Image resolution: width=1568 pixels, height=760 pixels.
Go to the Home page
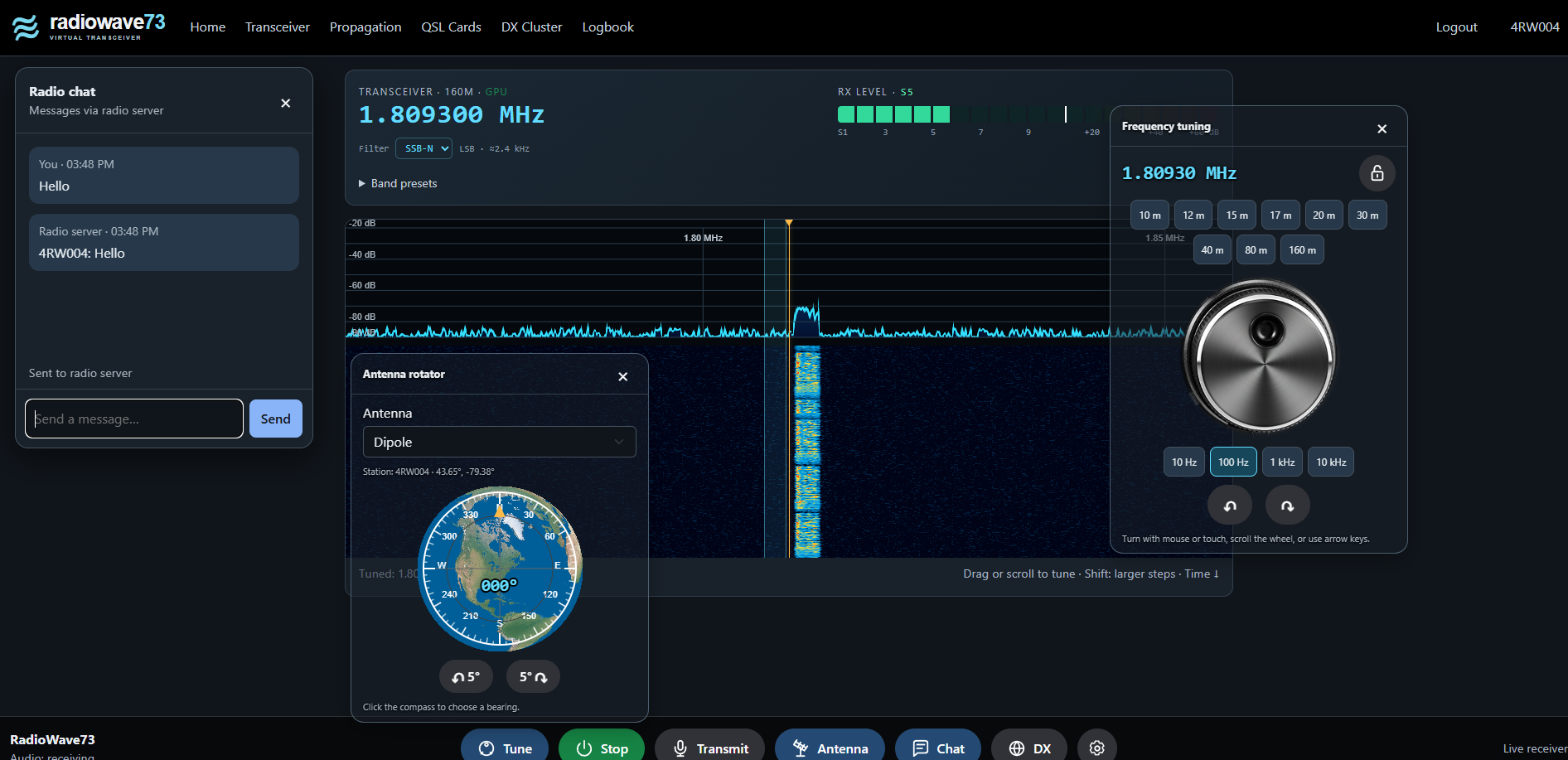pos(208,27)
